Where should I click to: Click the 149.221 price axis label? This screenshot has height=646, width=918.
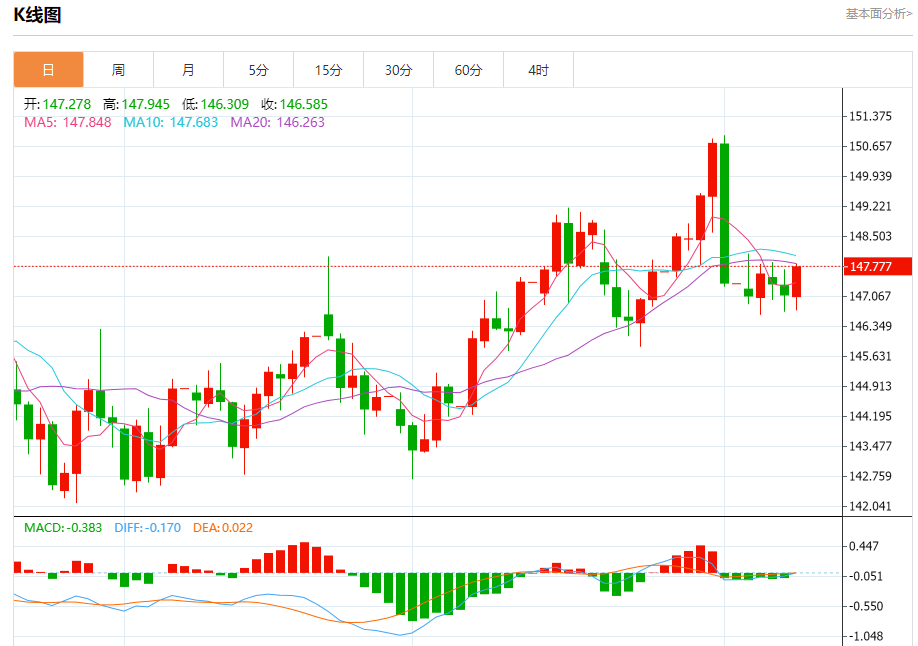(871, 206)
